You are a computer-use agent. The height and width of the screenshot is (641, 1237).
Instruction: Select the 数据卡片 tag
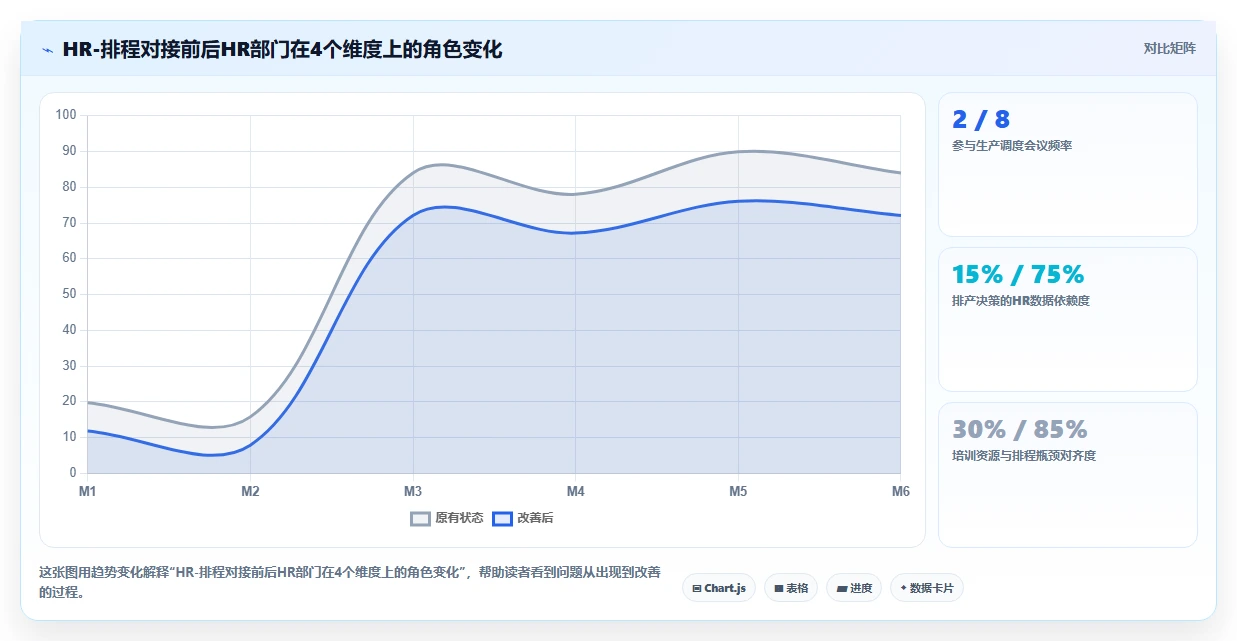pyautogui.click(x=926, y=588)
